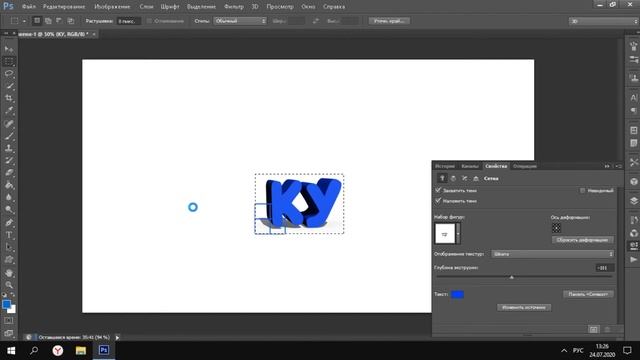This screenshot has width=640, height=360.
Task: Open the Properties panel flyout menu
Action: (x=619, y=166)
